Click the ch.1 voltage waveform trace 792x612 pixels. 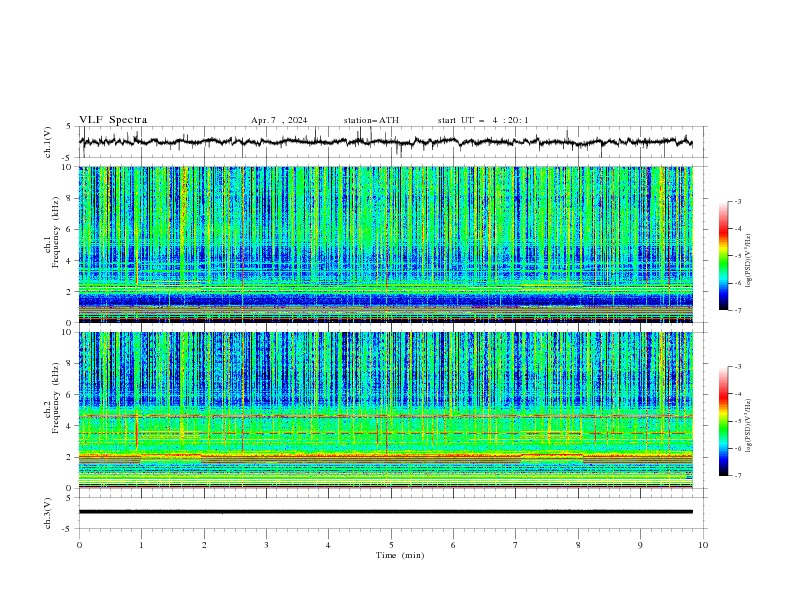click(386, 142)
